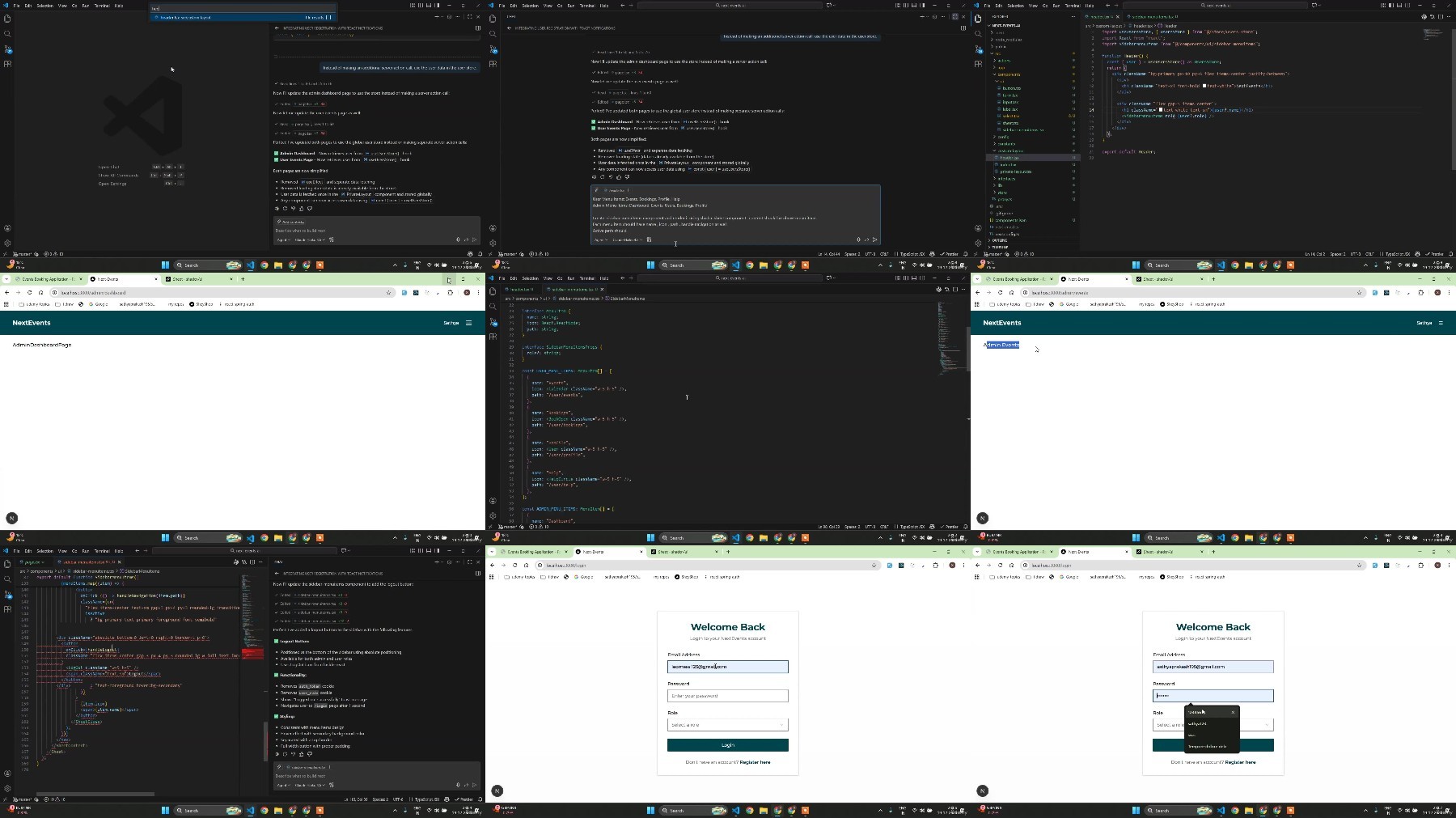1456x818 pixels.
Task: Click bookmark star in Admin Events browser address bar
Action: coord(1359,293)
